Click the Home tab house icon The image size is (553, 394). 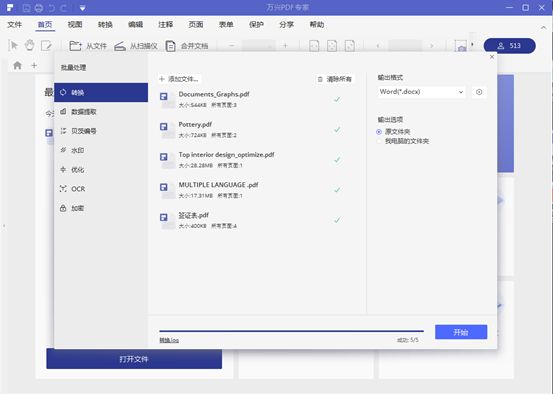point(17,65)
